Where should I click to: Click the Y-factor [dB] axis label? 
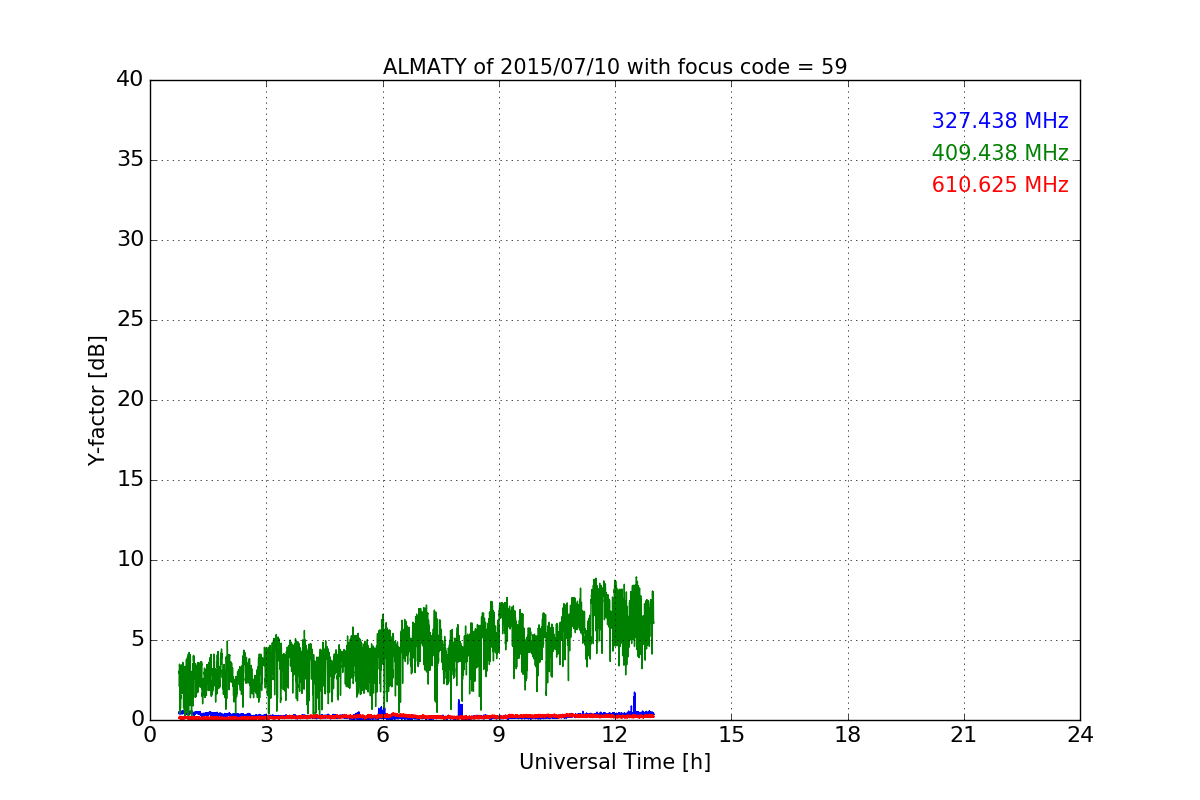click(97, 400)
